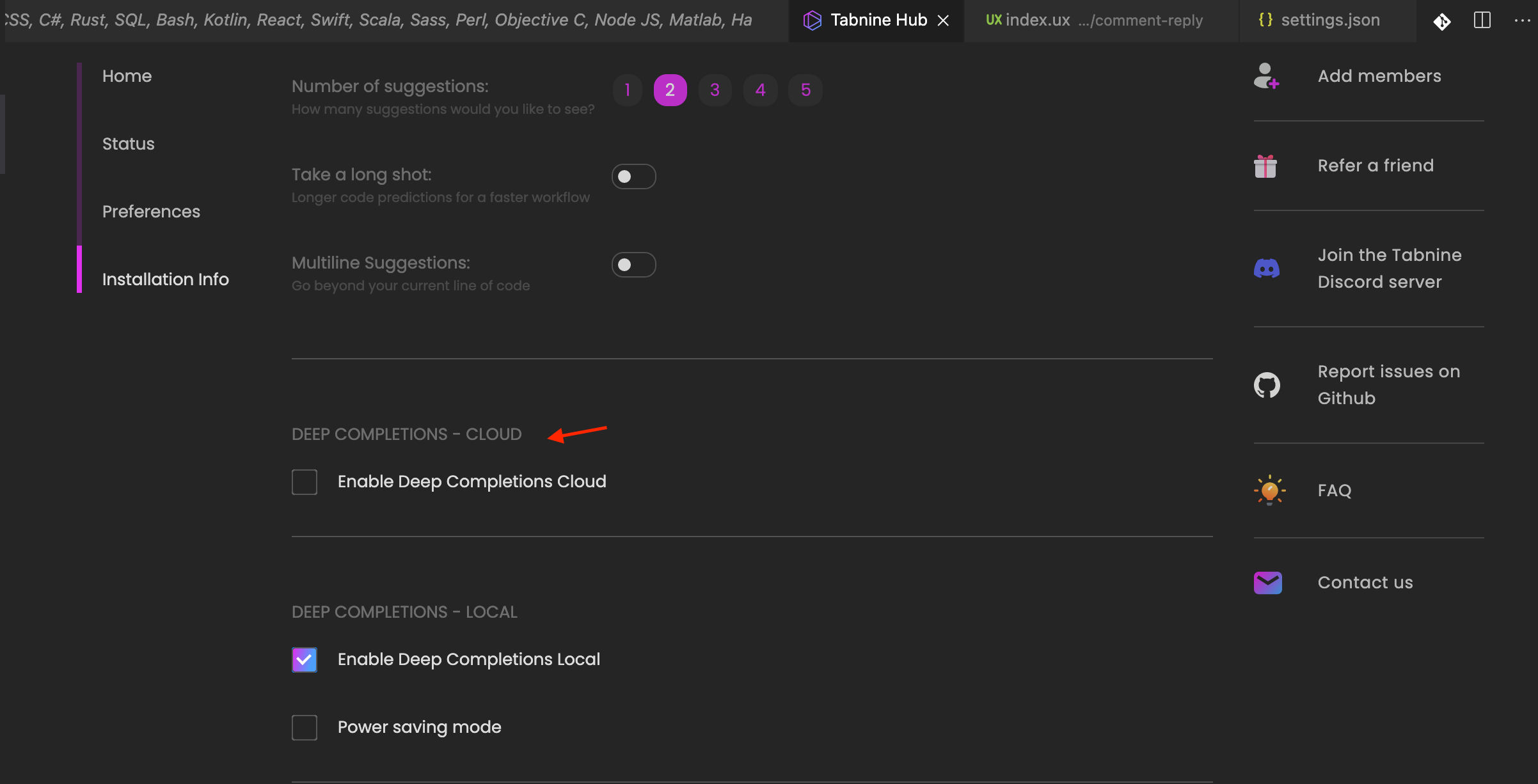Click the 'DEEP COMPLETIONS - LOCAL' heading
1538x784 pixels.
pyautogui.click(x=404, y=612)
